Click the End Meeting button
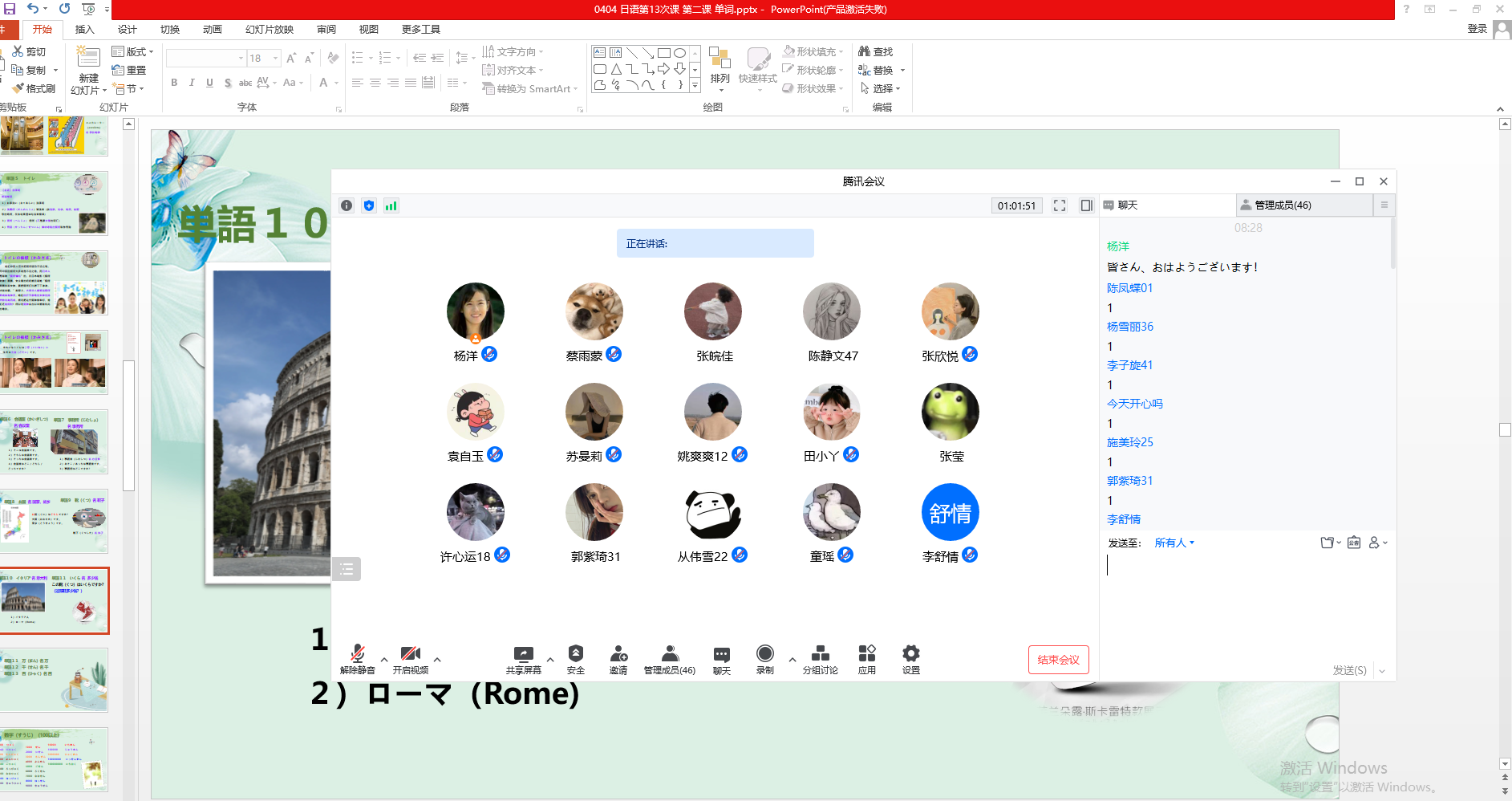The height and width of the screenshot is (801, 1512). (1059, 660)
